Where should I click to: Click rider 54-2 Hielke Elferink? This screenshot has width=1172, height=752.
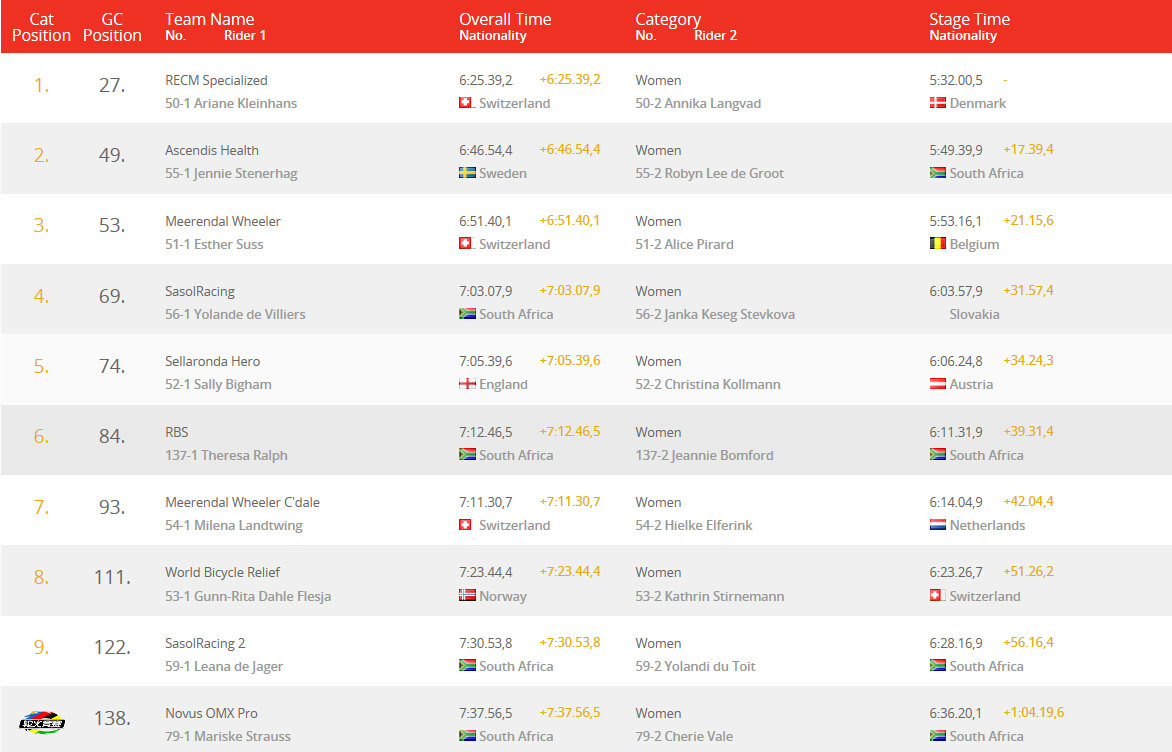(x=694, y=526)
